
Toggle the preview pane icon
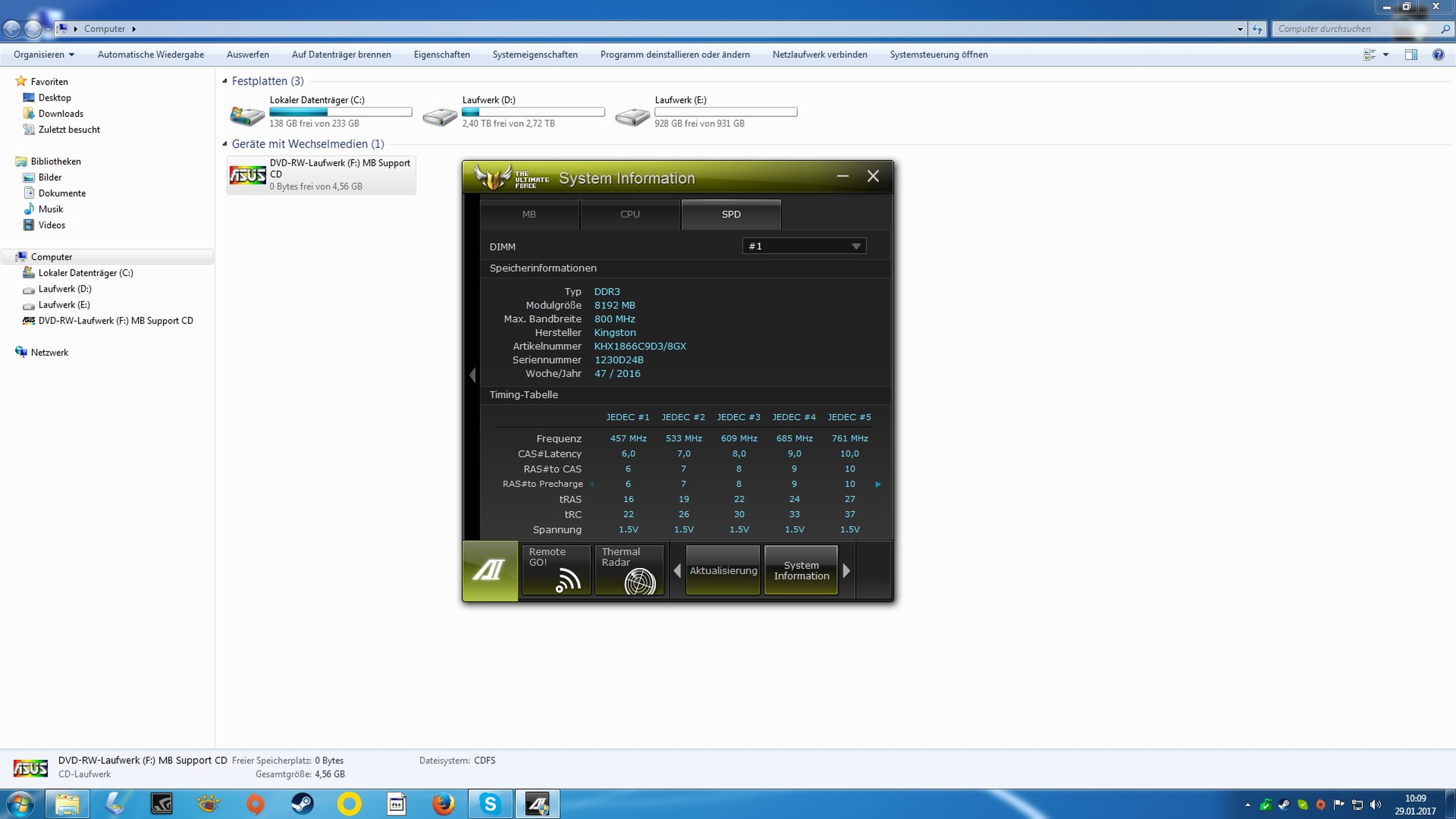(1411, 55)
